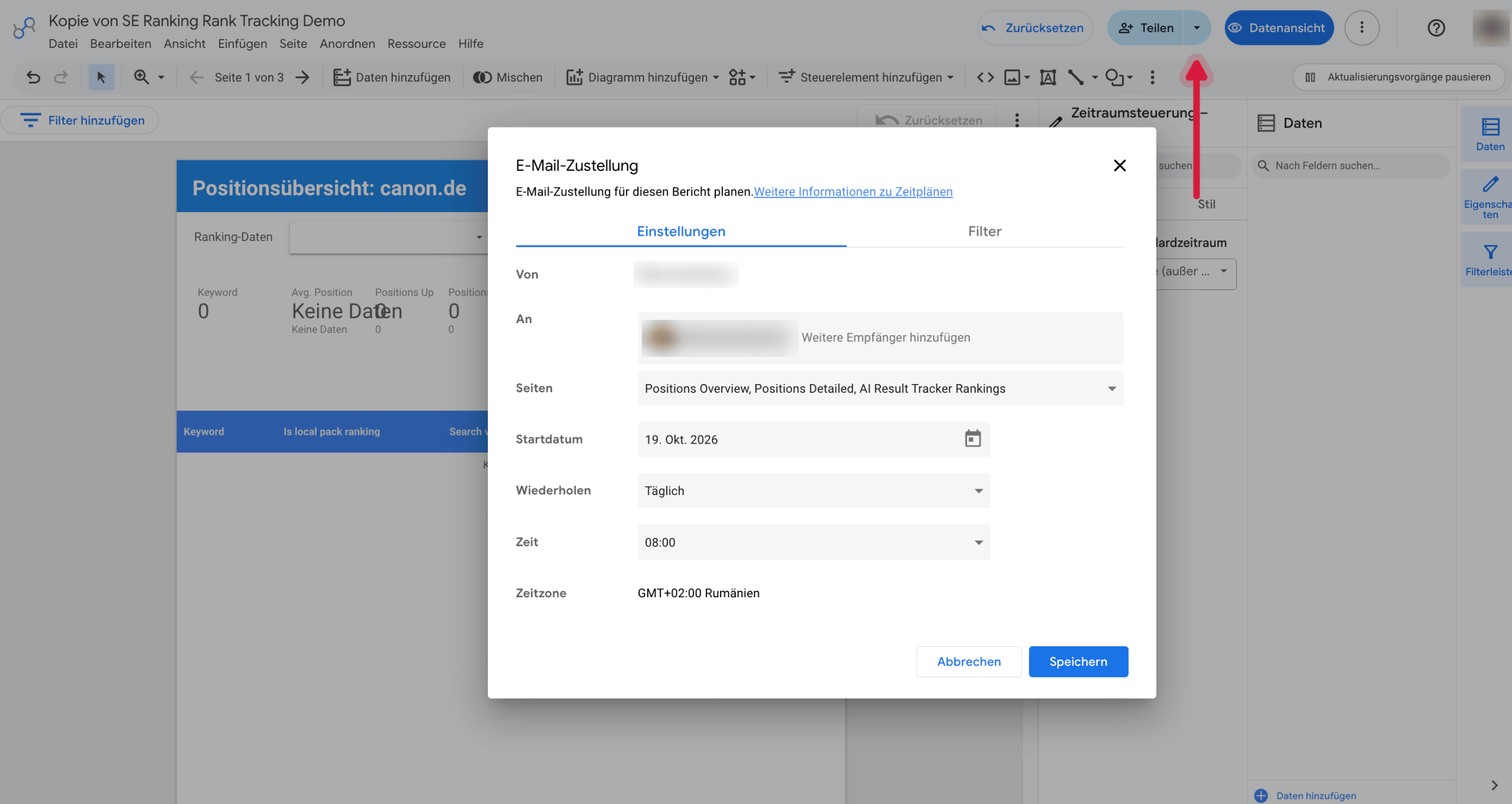Close the E-Mail-Zustellung dialog
The image size is (1512, 804).
tap(1119, 165)
